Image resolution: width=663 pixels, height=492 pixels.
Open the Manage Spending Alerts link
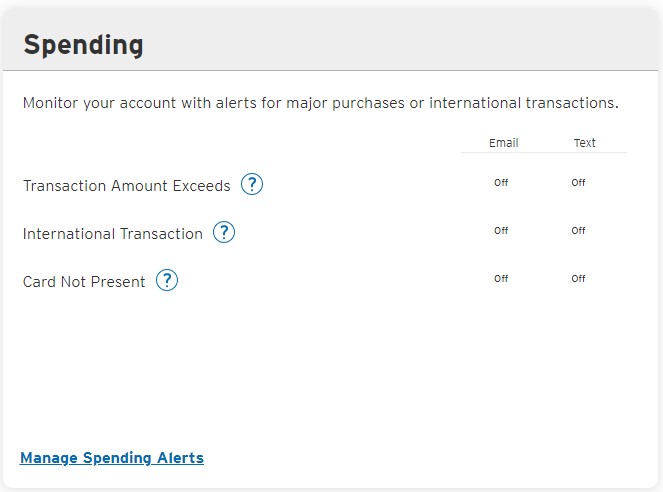coord(112,458)
